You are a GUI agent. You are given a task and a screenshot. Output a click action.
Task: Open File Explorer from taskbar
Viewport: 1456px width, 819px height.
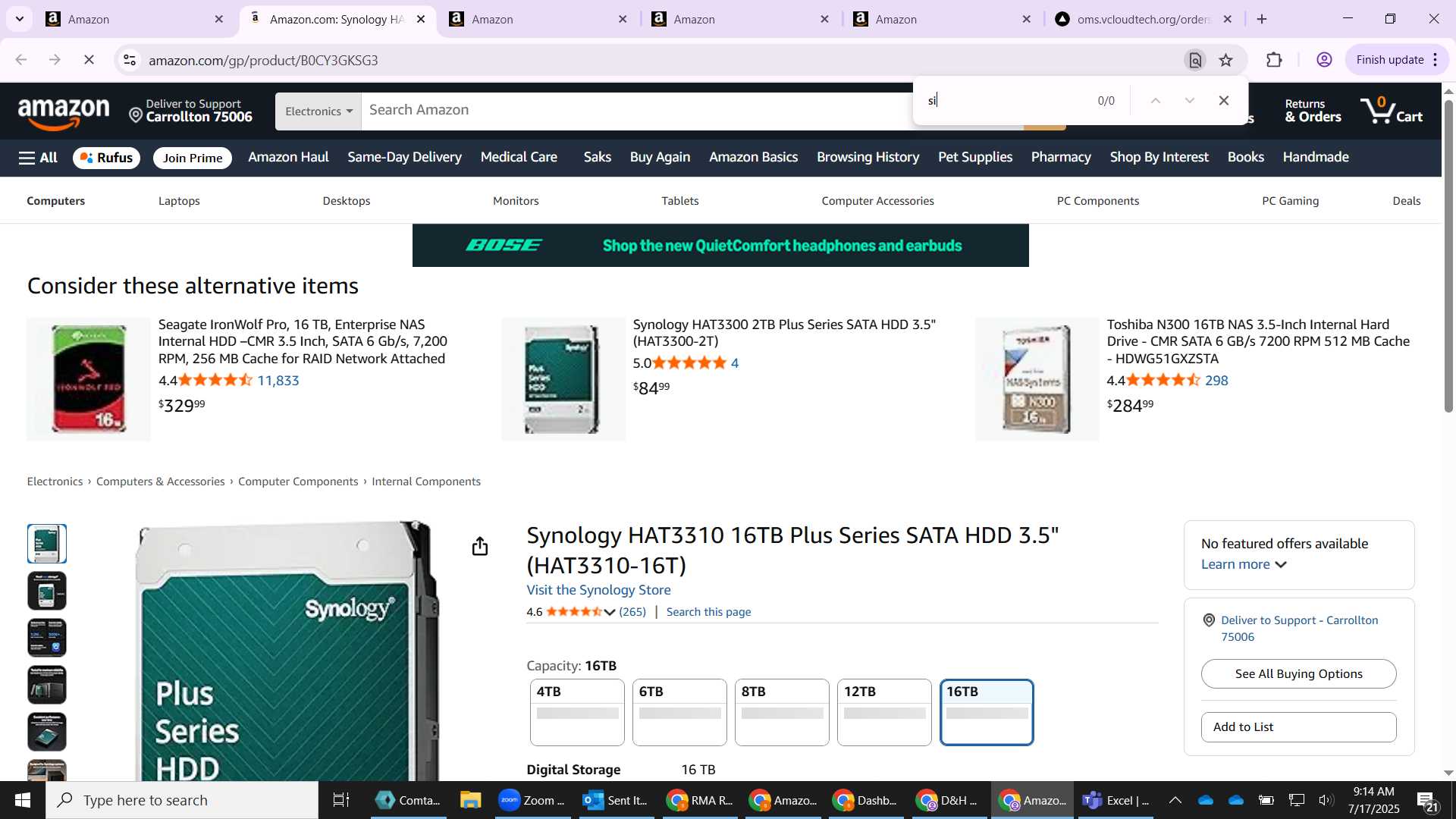470,800
